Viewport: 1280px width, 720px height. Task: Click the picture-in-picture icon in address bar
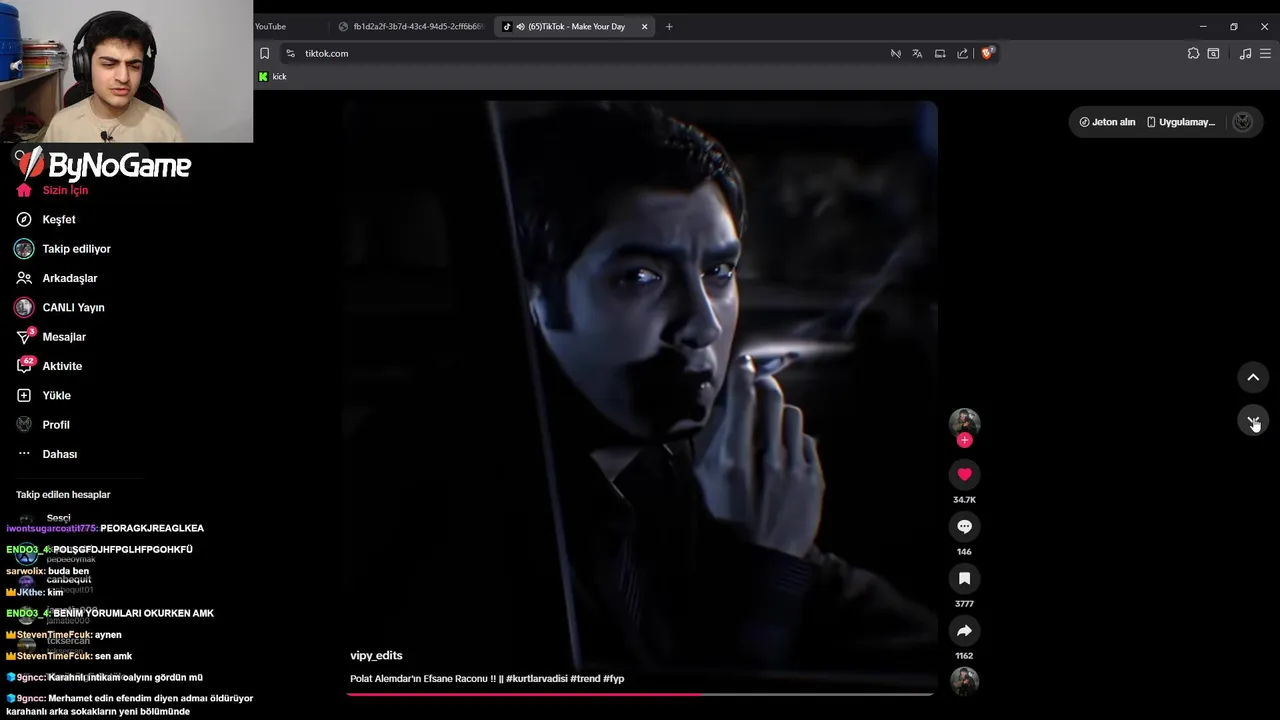pyautogui.click(x=940, y=54)
